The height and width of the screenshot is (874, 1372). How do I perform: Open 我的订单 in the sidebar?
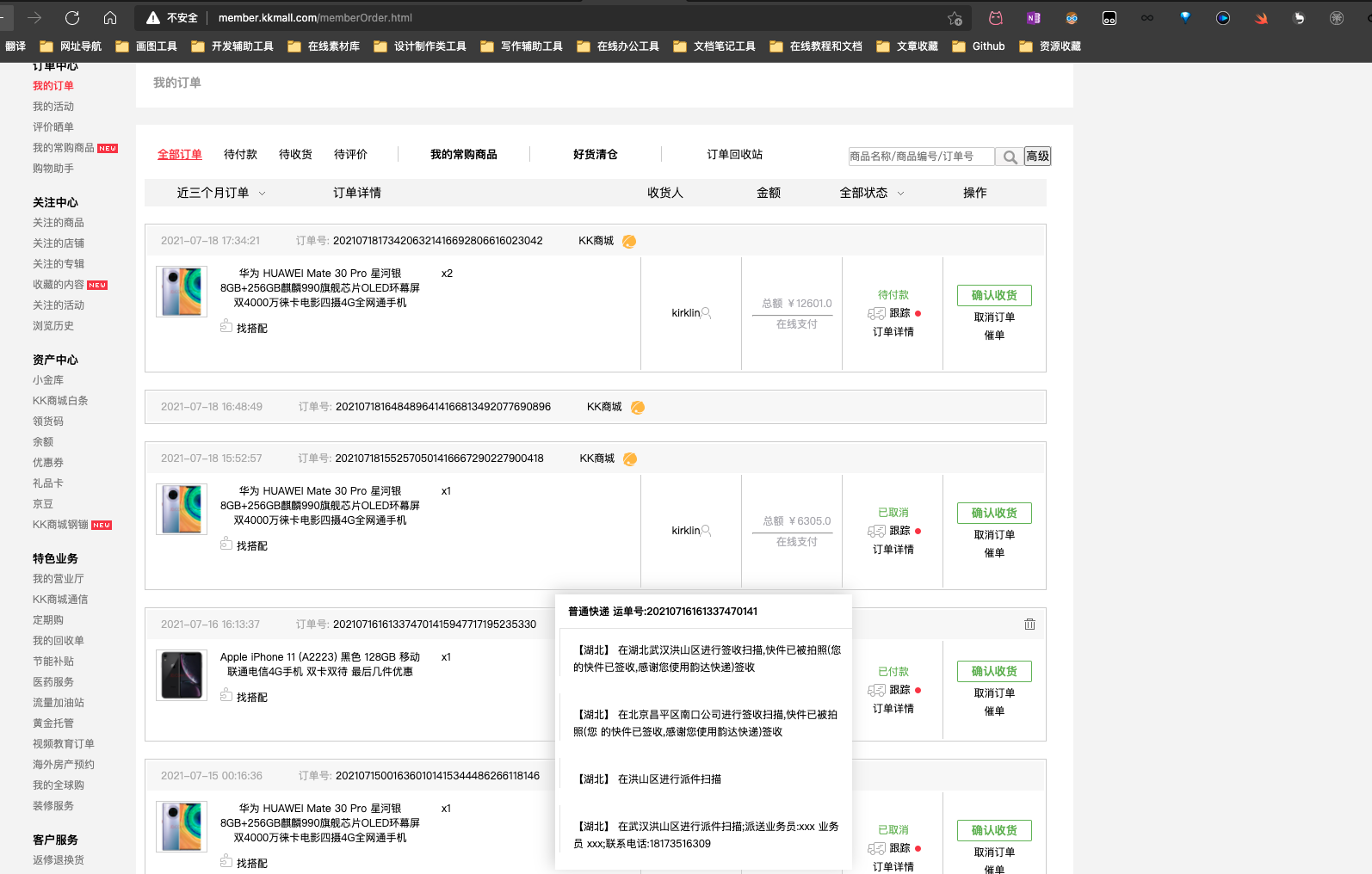[53, 86]
